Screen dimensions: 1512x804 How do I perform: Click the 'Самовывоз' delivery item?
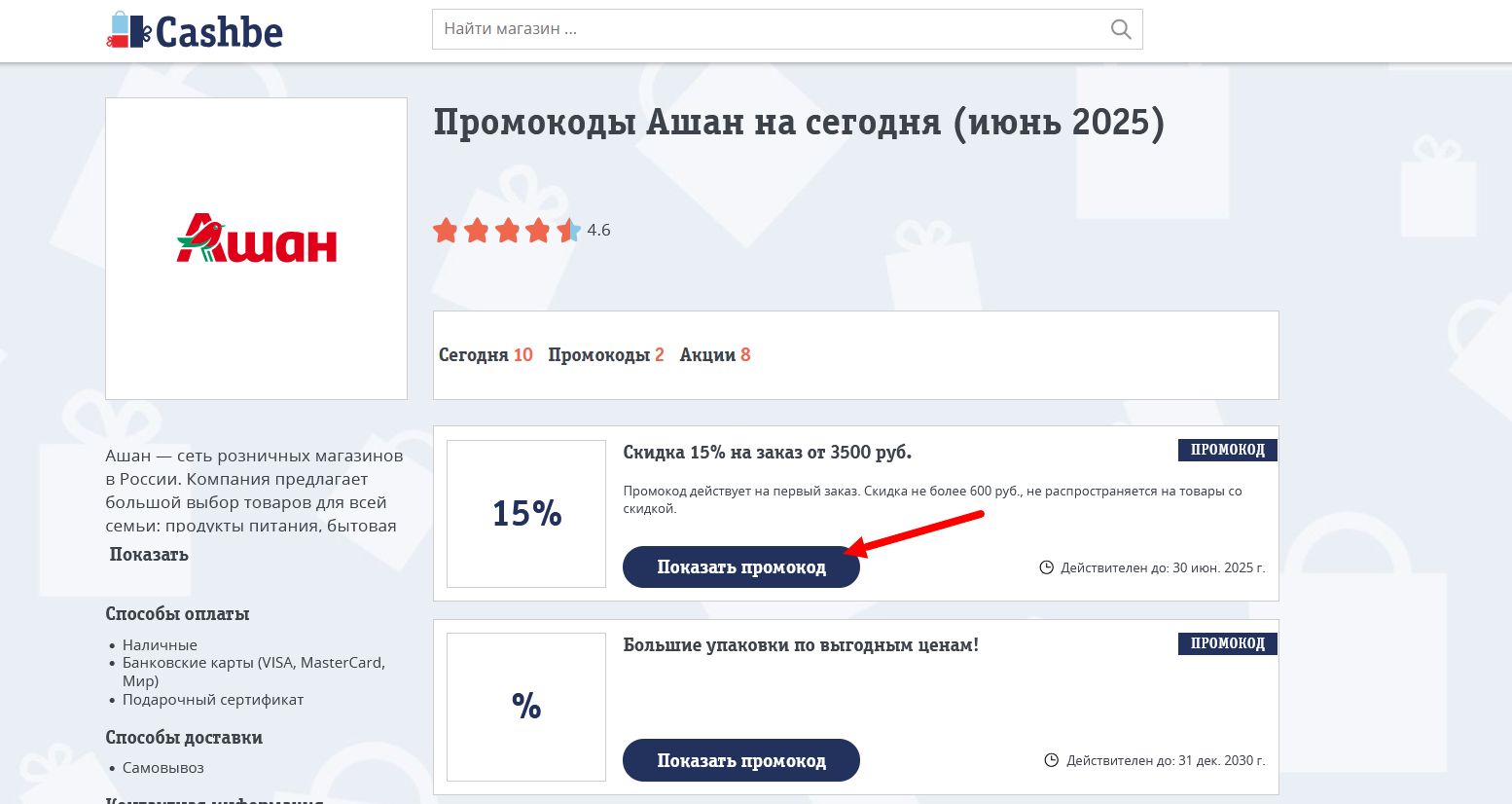(163, 768)
